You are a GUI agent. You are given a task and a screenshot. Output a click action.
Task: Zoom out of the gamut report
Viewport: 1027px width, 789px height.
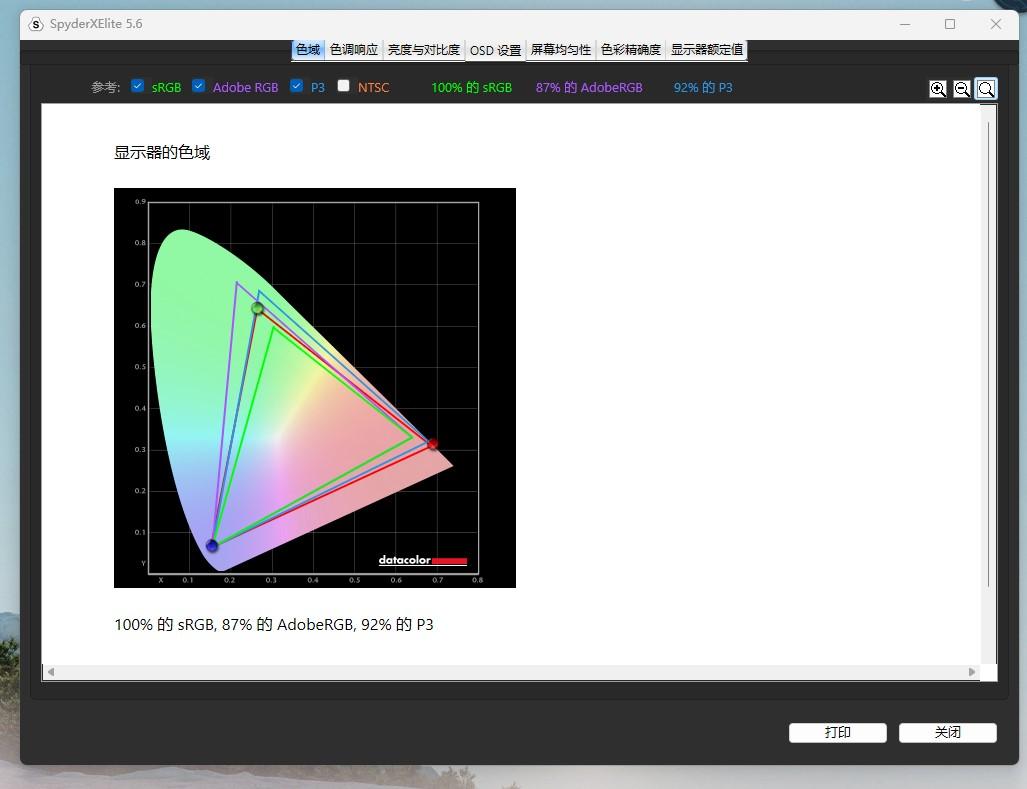point(962,88)
